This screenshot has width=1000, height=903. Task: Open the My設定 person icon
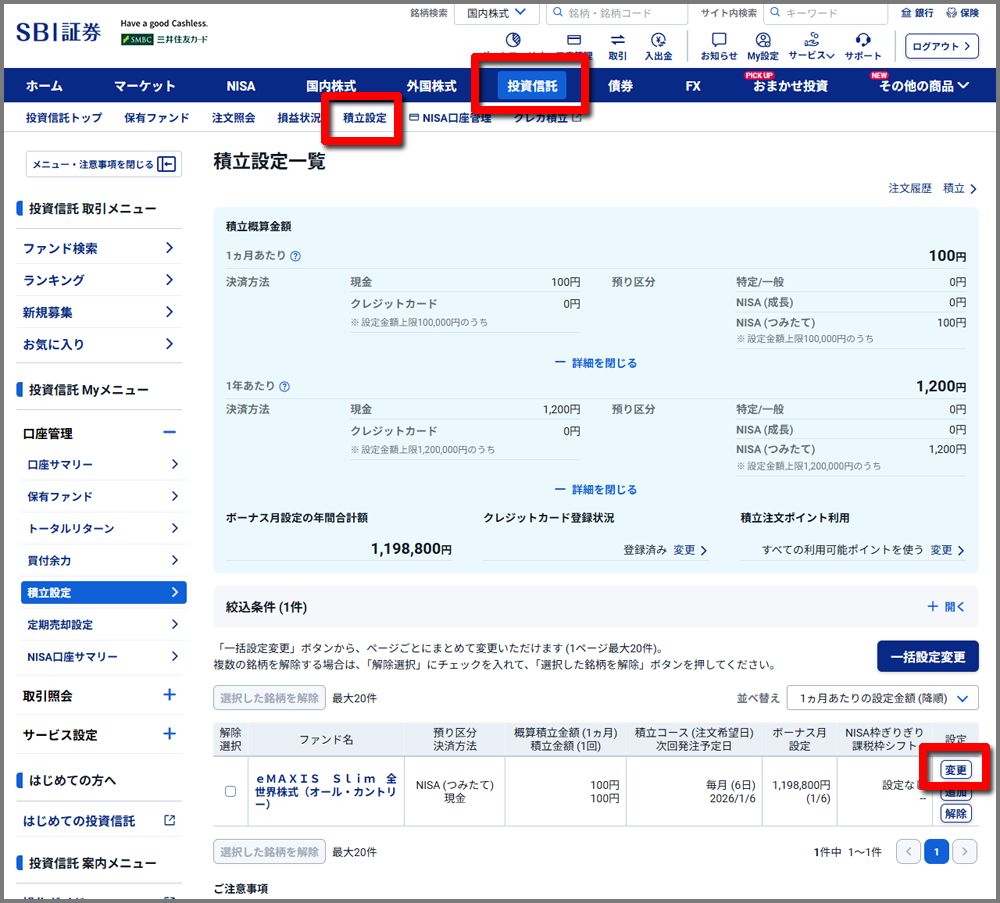763,40
